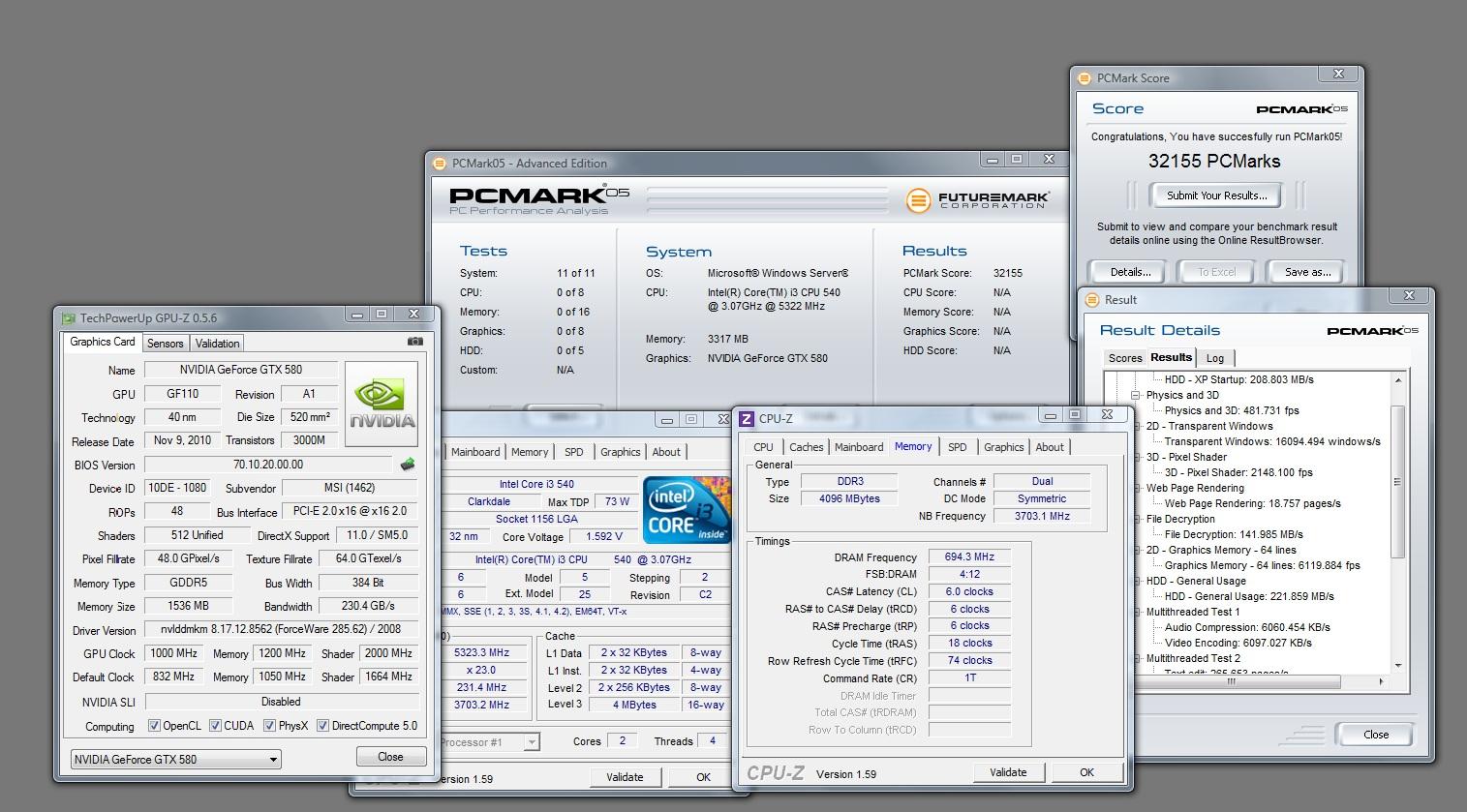
Task: Switch to the Sensors tab in GPU-Z
Action: pyautogui.click(x=165, y=344)
